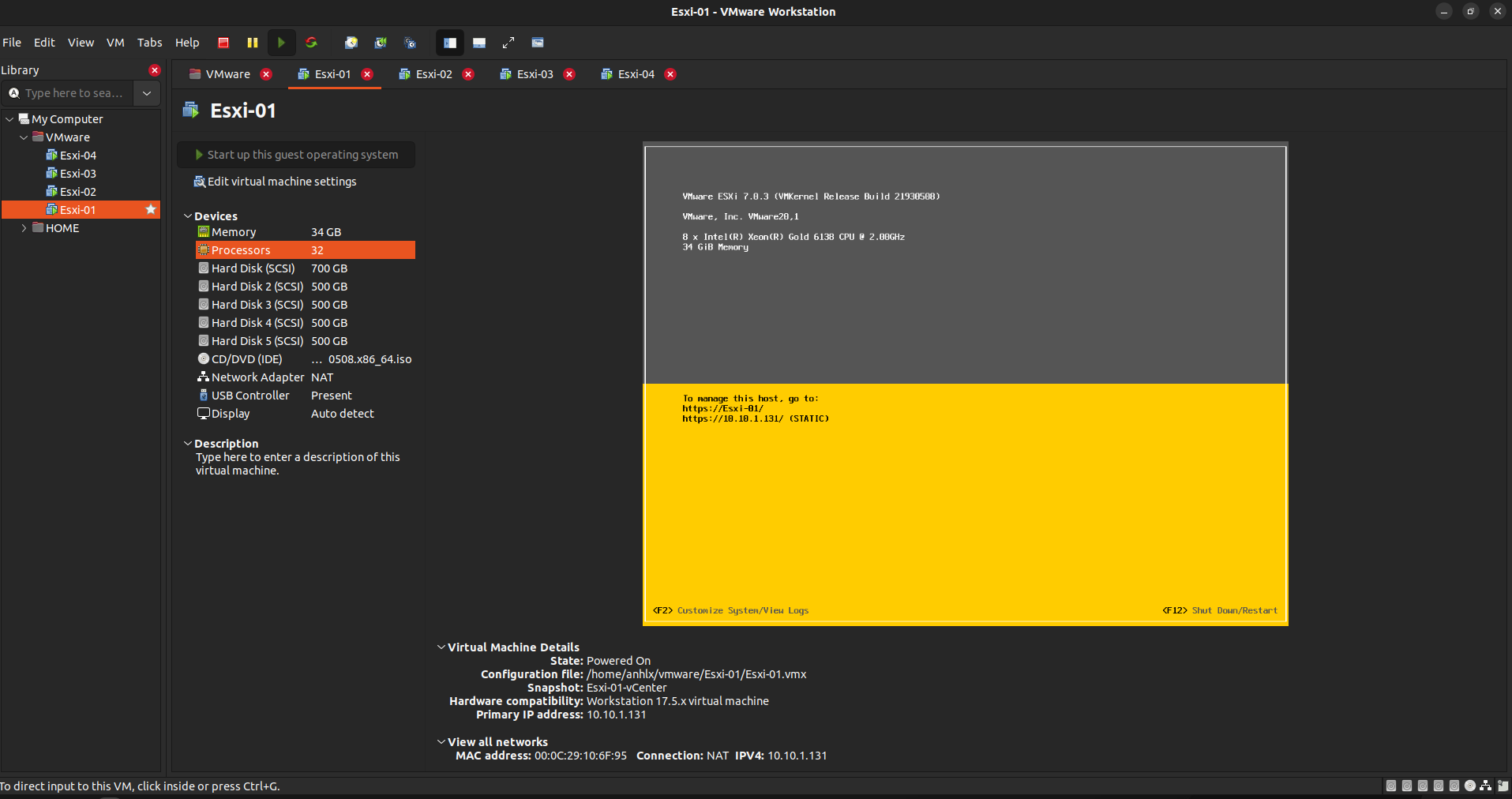The height and width of the screenshot is (799, 1512).
Task: Revert to snapshot using the toolbar icon
Action: pos(381,43)
